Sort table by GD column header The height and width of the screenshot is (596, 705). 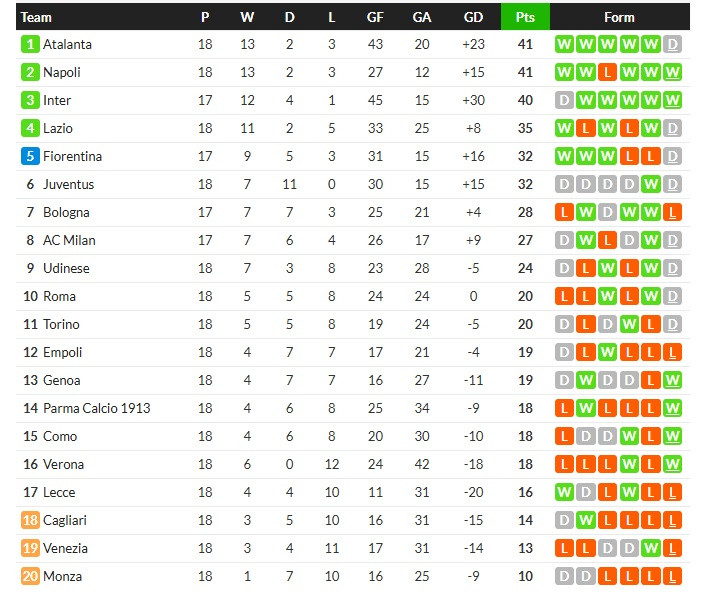[474, 17]
